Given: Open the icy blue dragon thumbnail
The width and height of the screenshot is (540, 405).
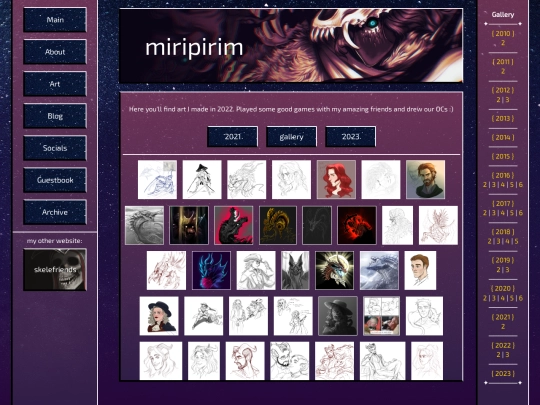Looking at the screenshot, I should (x=379, y=270).
